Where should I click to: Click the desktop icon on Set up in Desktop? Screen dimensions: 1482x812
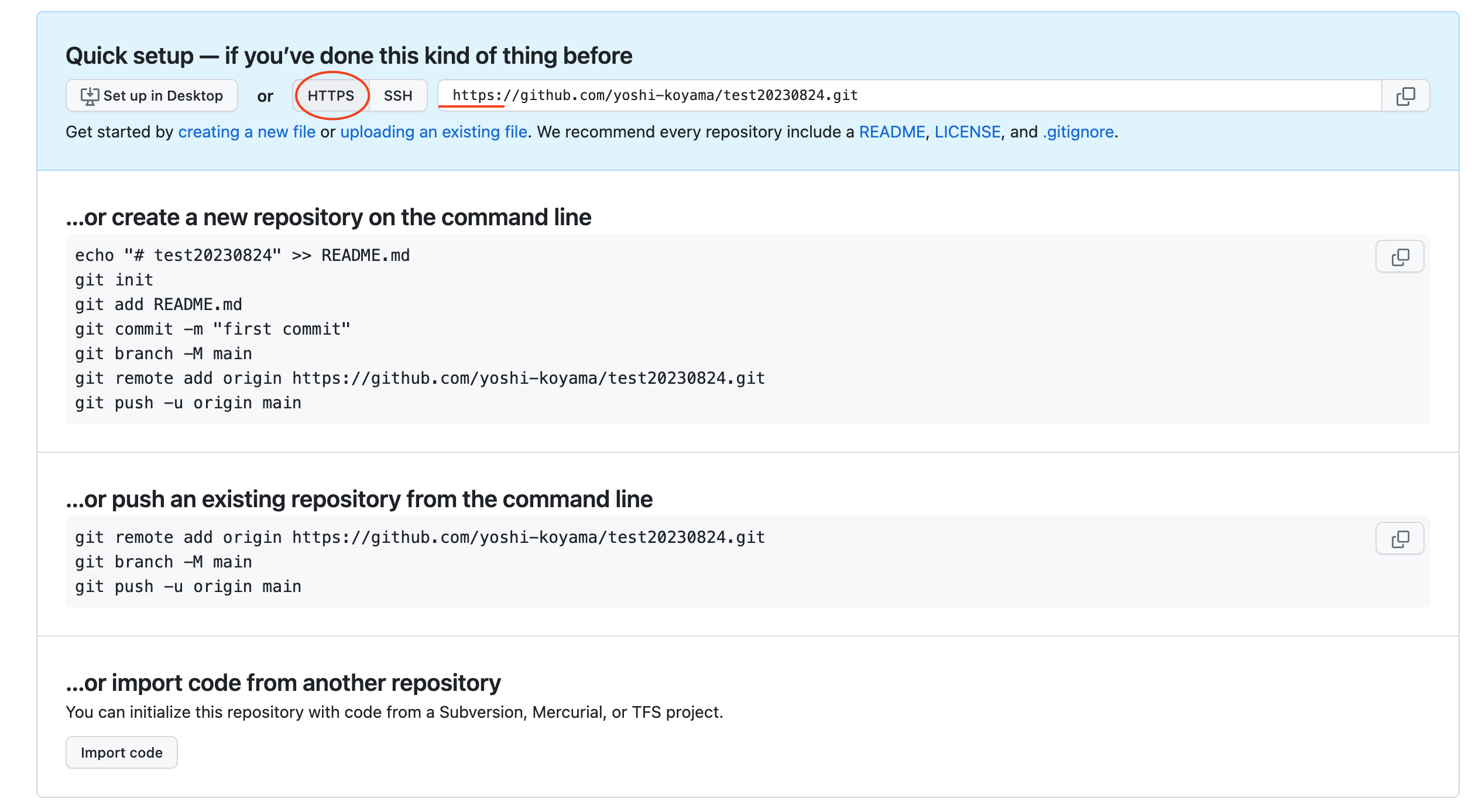(x=89, y=95)
